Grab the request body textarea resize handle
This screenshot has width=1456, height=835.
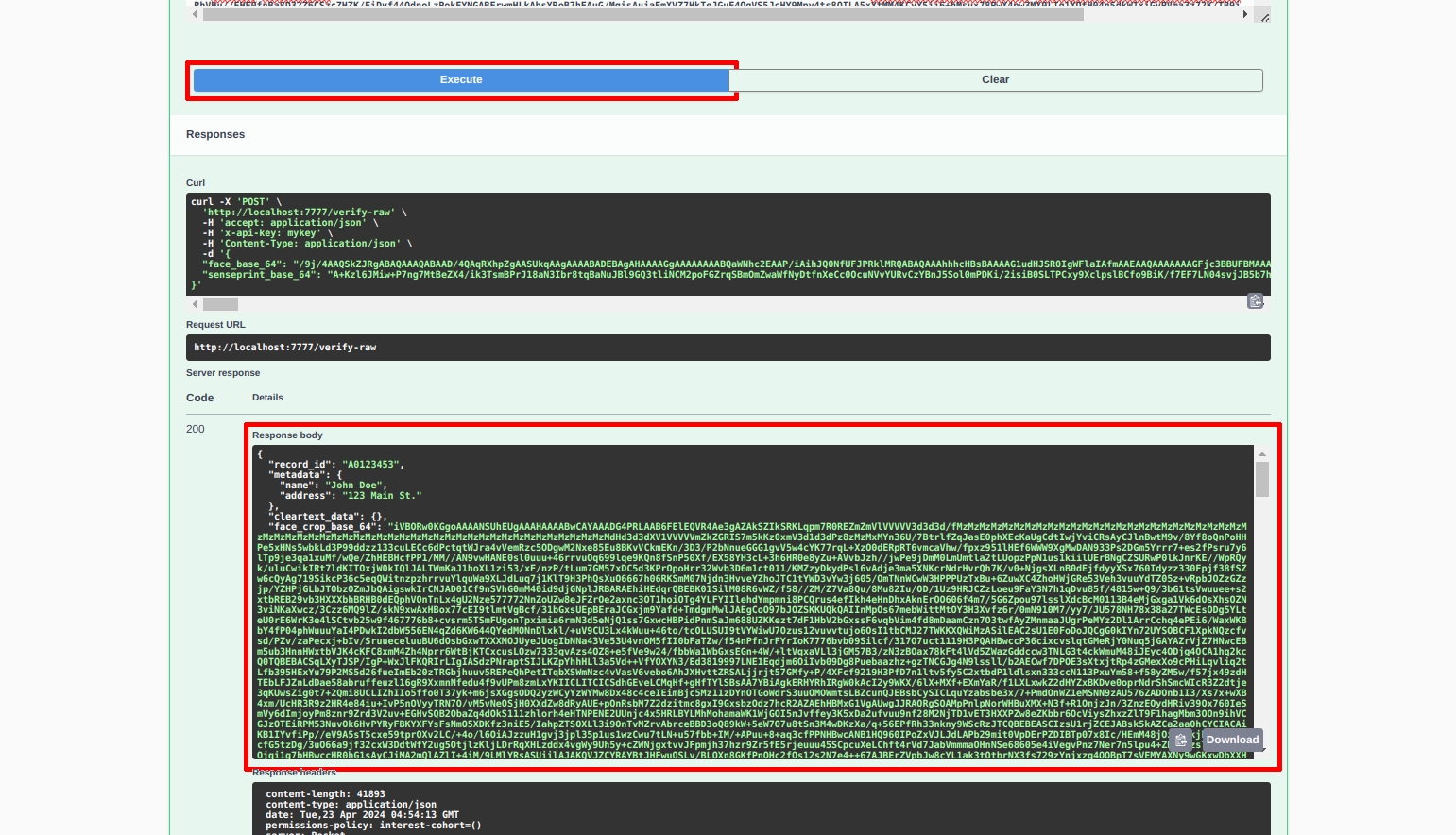point(1264,17)
